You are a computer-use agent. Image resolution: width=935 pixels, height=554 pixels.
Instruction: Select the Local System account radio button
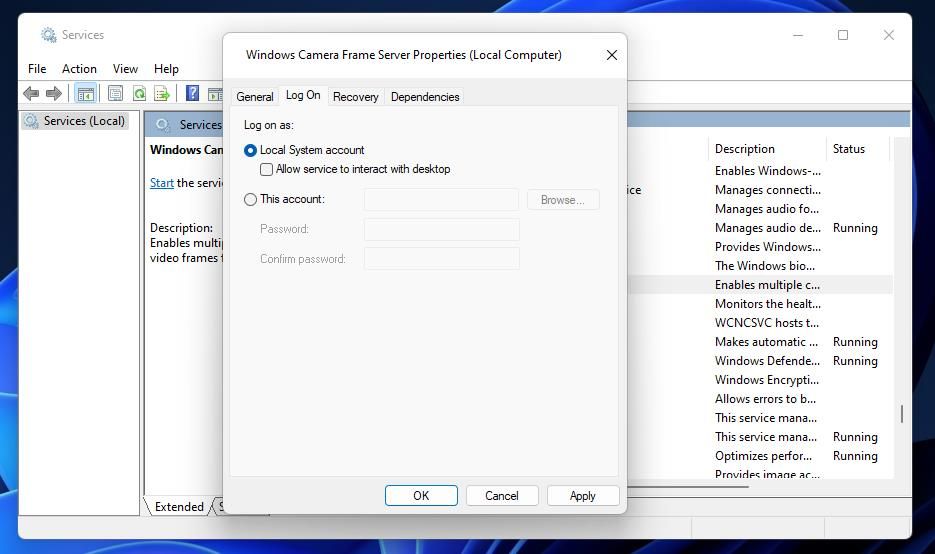pyautogui.click(x=250, y=150)
